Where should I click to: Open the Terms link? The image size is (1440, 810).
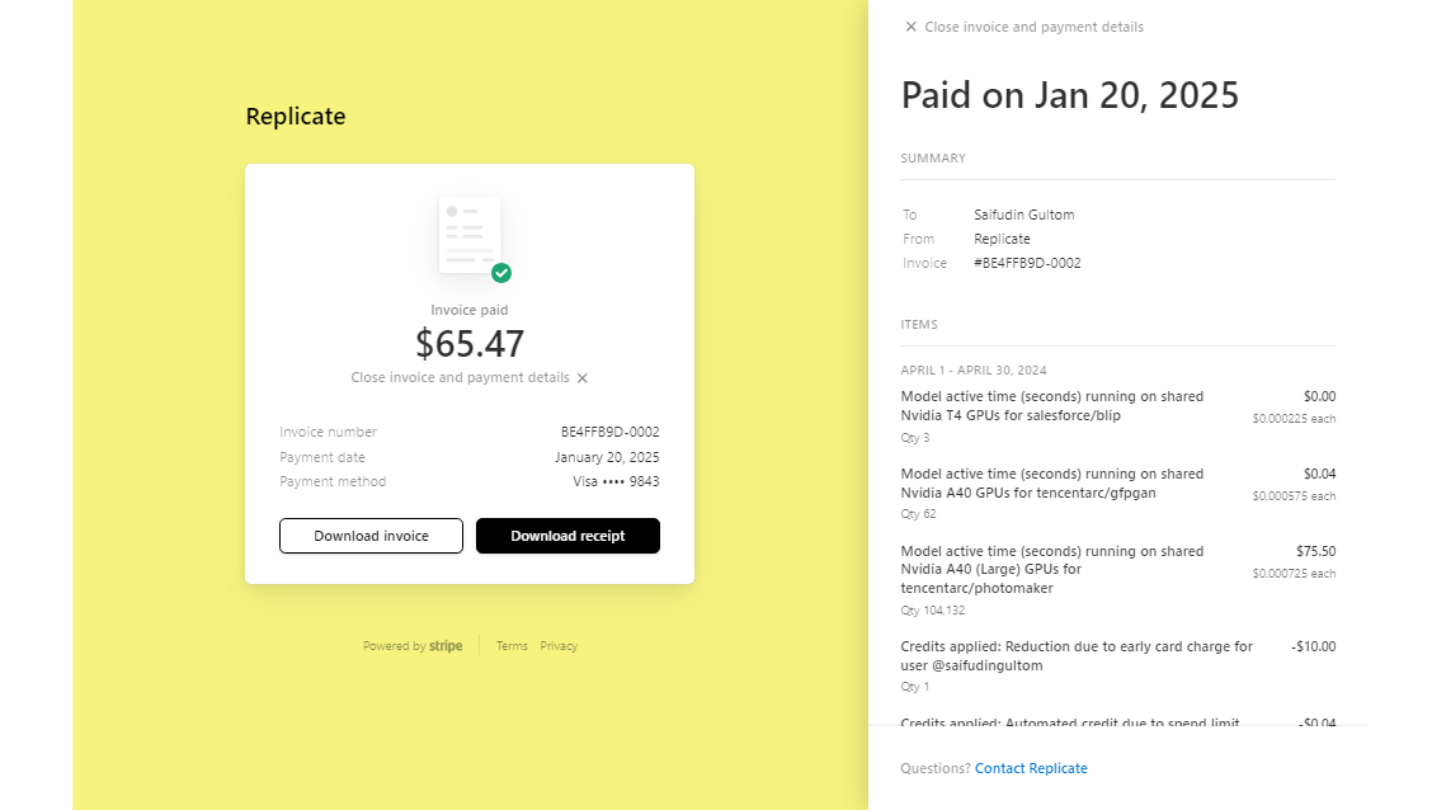[x=512, y=646]
